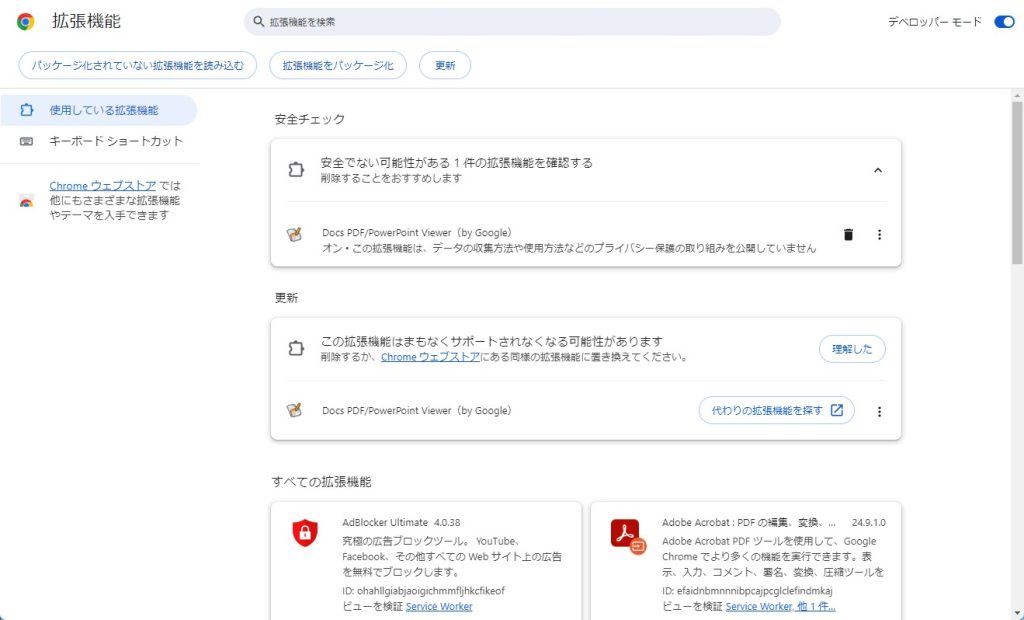Click the Chrome logo icon
This screenshot has height=620, width=1024.
(25, 22)
